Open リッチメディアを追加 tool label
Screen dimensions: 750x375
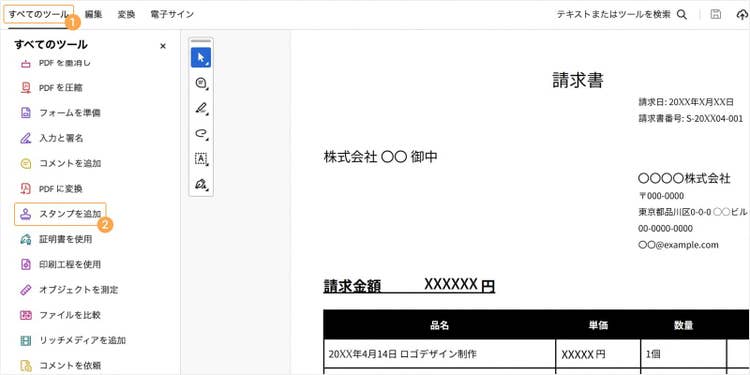point(82,341)
